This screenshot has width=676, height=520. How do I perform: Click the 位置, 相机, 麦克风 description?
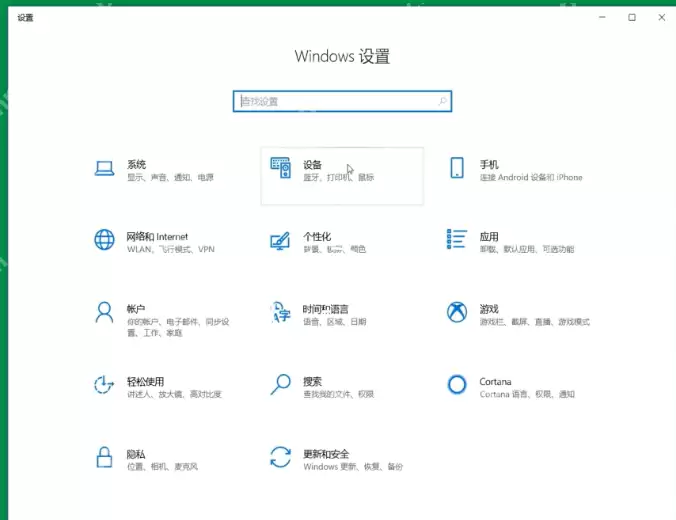pos(162,467)
